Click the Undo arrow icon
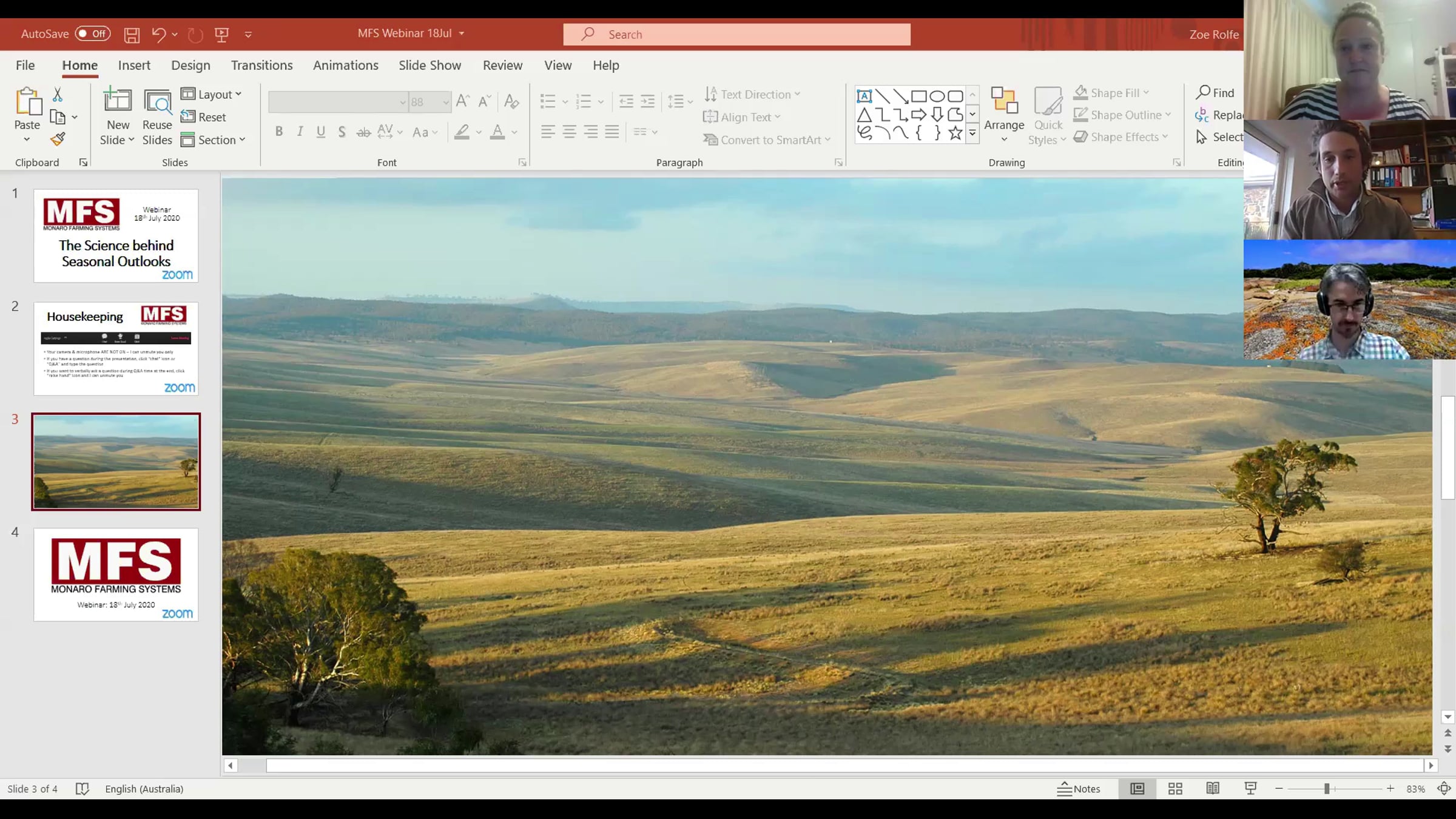Screen dimensions: 1456x819 click(x=158, y=34)
